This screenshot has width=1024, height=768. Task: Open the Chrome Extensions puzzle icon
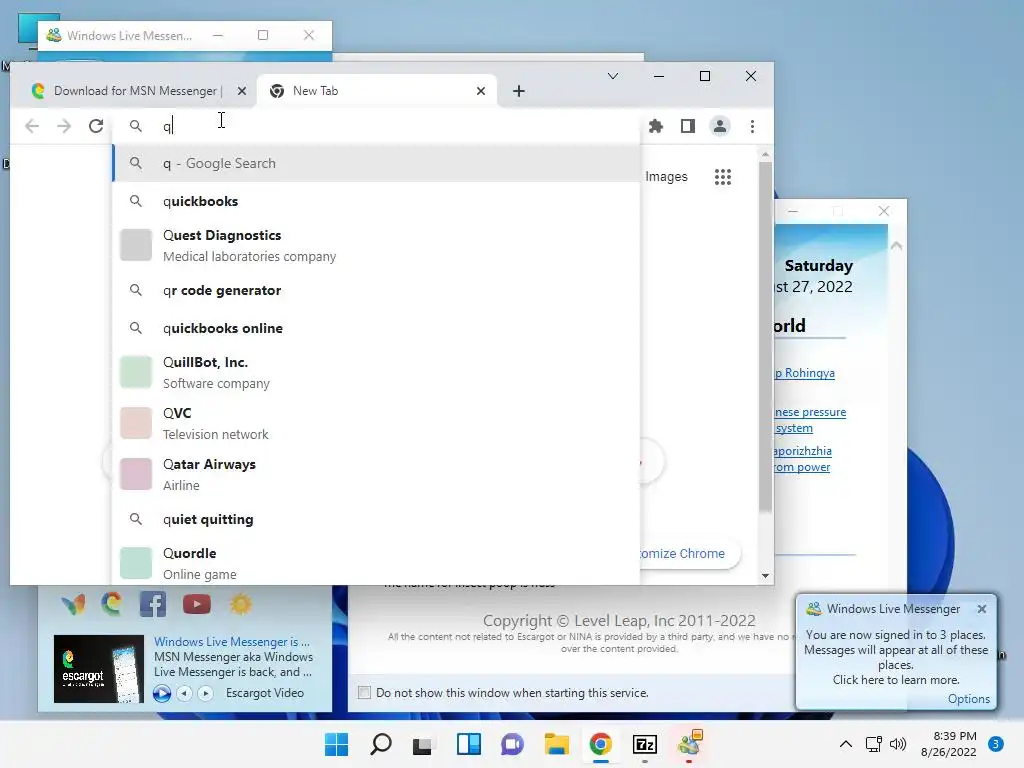[x=656, y=126]
